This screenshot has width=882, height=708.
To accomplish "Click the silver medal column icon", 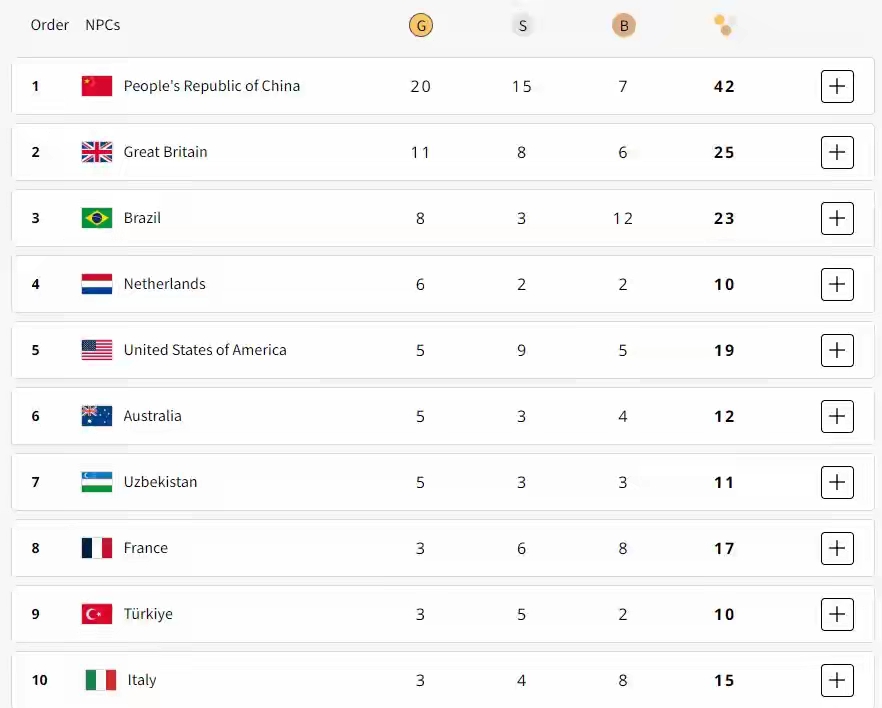I will [522, 26].
